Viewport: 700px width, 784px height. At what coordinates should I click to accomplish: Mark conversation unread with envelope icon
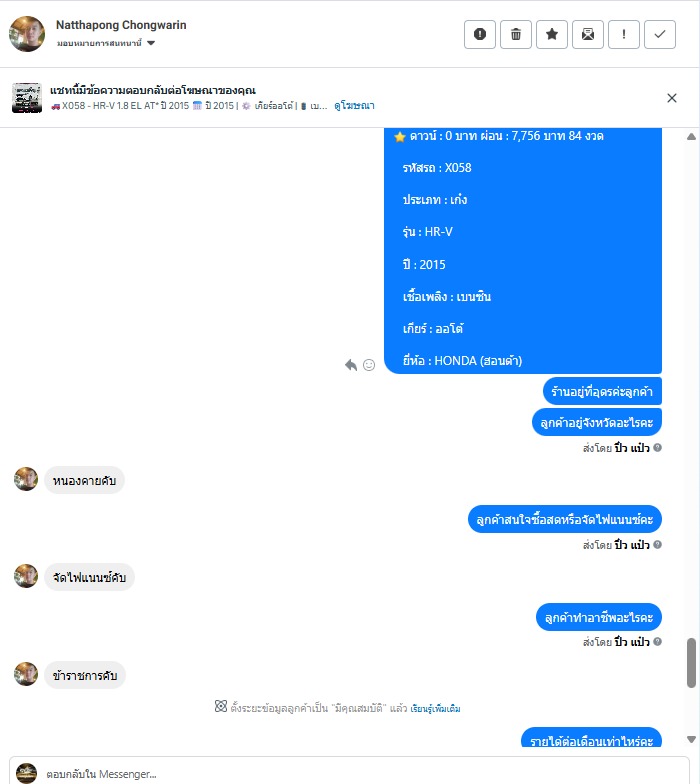coord(588,34)
